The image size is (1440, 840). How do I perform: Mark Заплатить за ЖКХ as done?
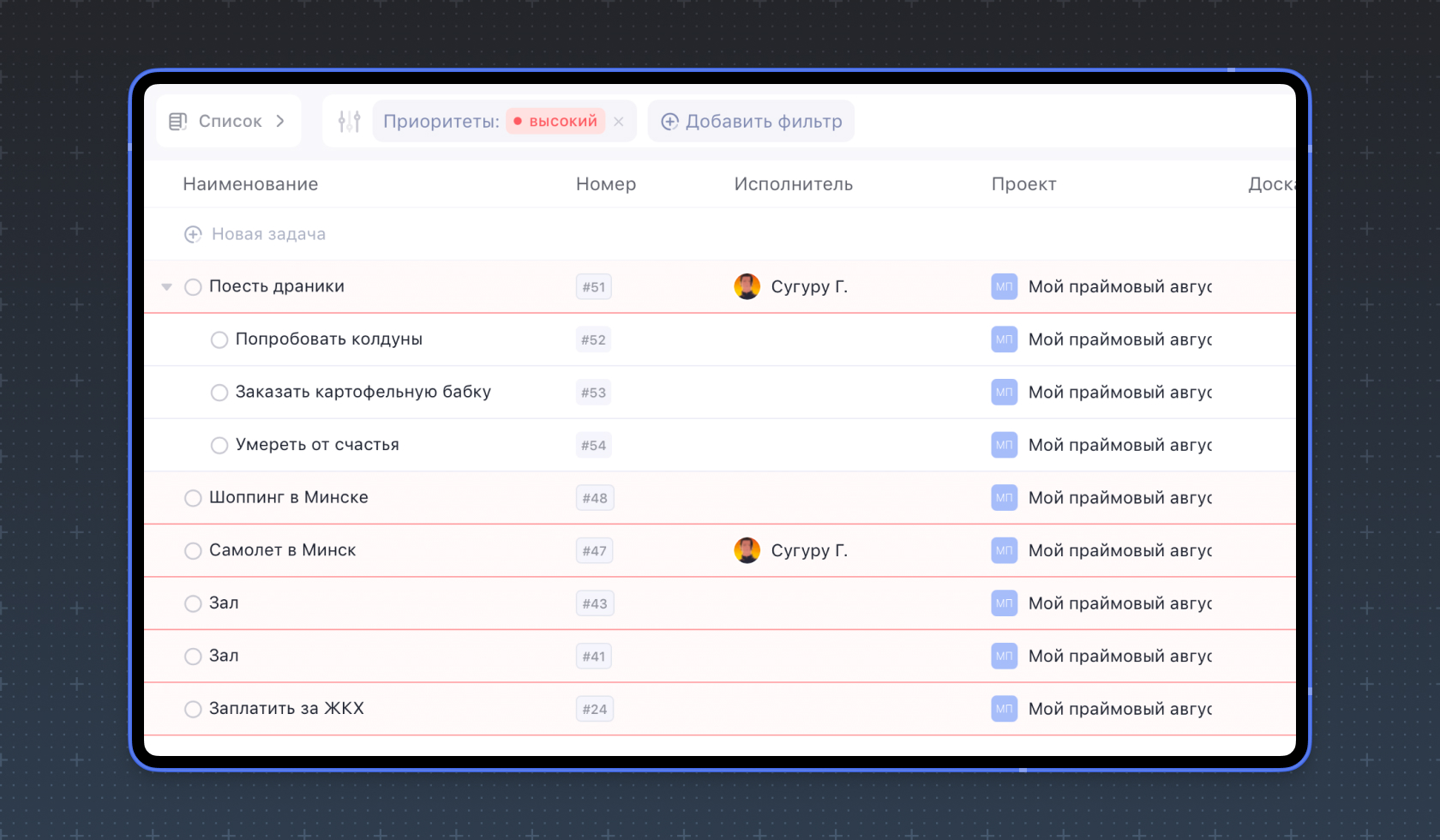pyautogui.click(x=193, y=709)
